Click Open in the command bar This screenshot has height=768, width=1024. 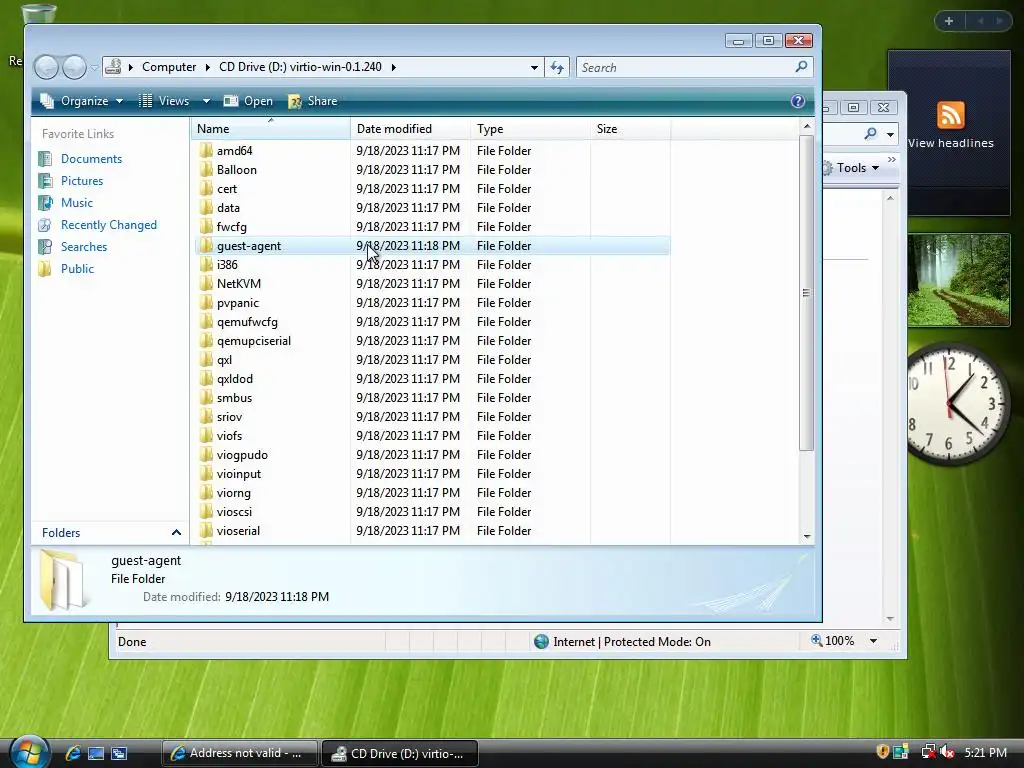[248, 101]
